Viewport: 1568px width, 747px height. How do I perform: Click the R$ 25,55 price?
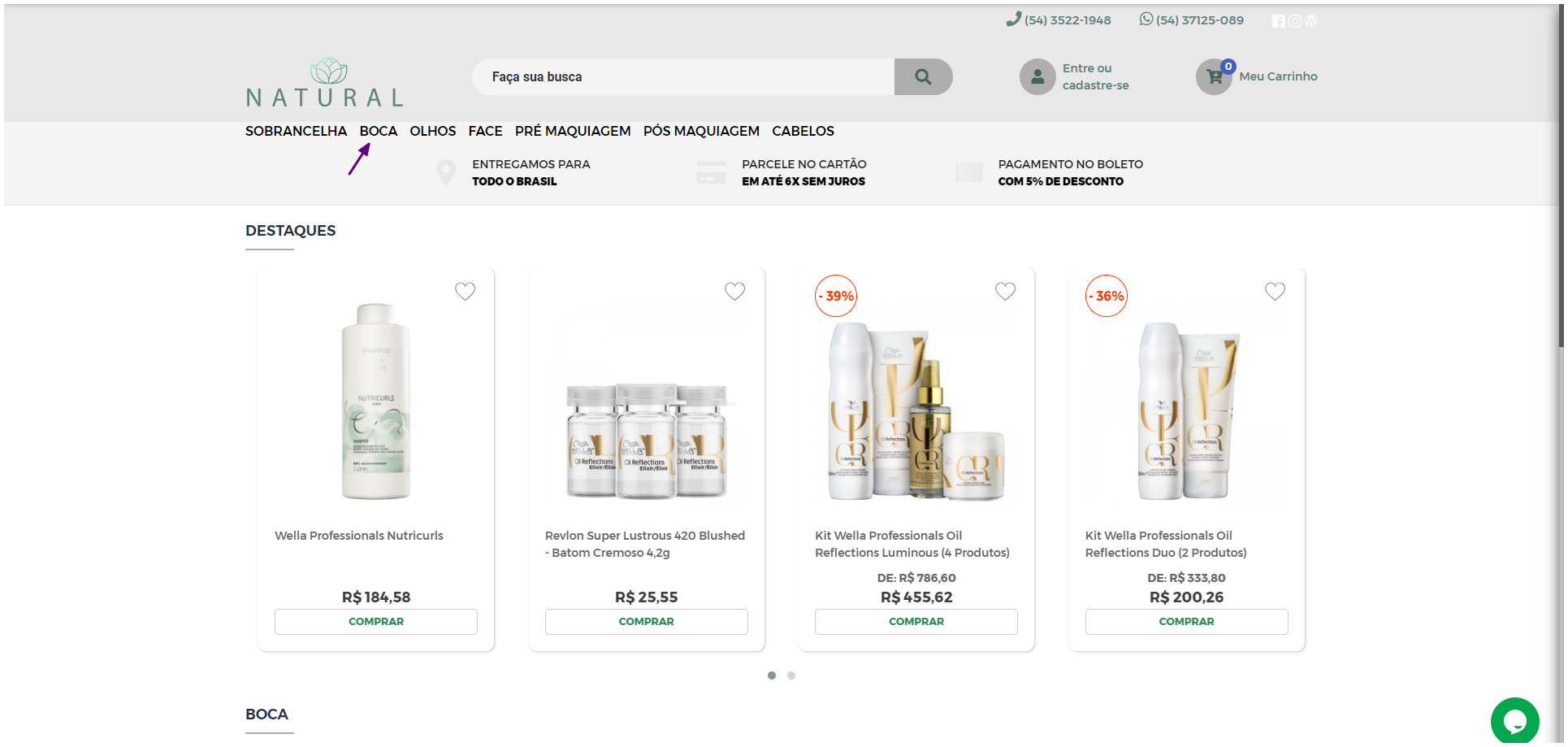coord(646,597)
